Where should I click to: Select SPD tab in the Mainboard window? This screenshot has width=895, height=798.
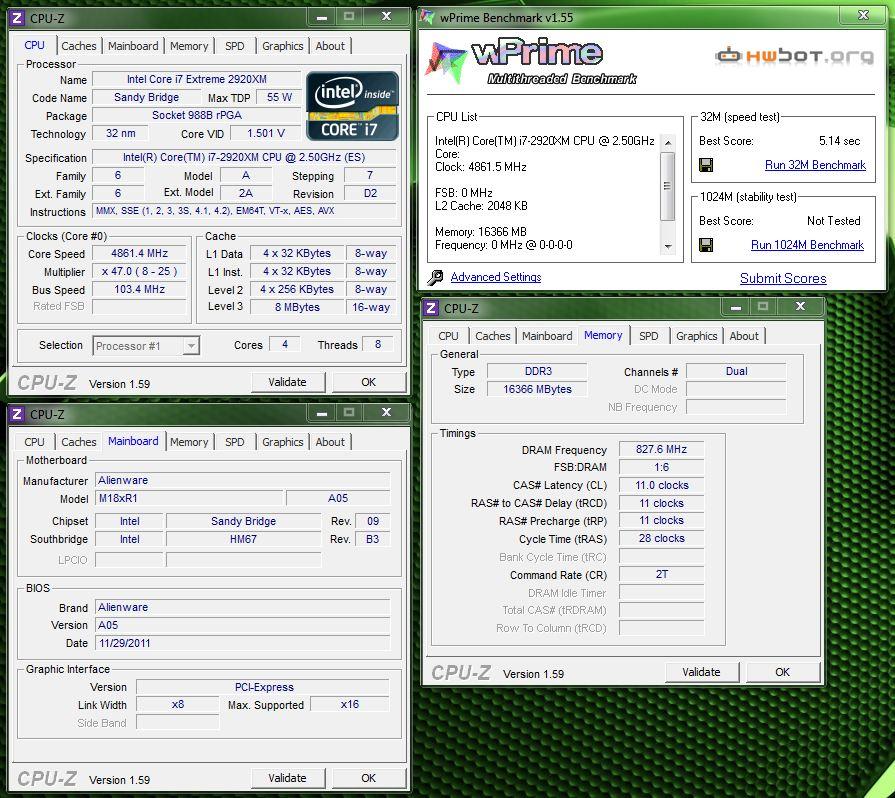click(x=235, y=442)
